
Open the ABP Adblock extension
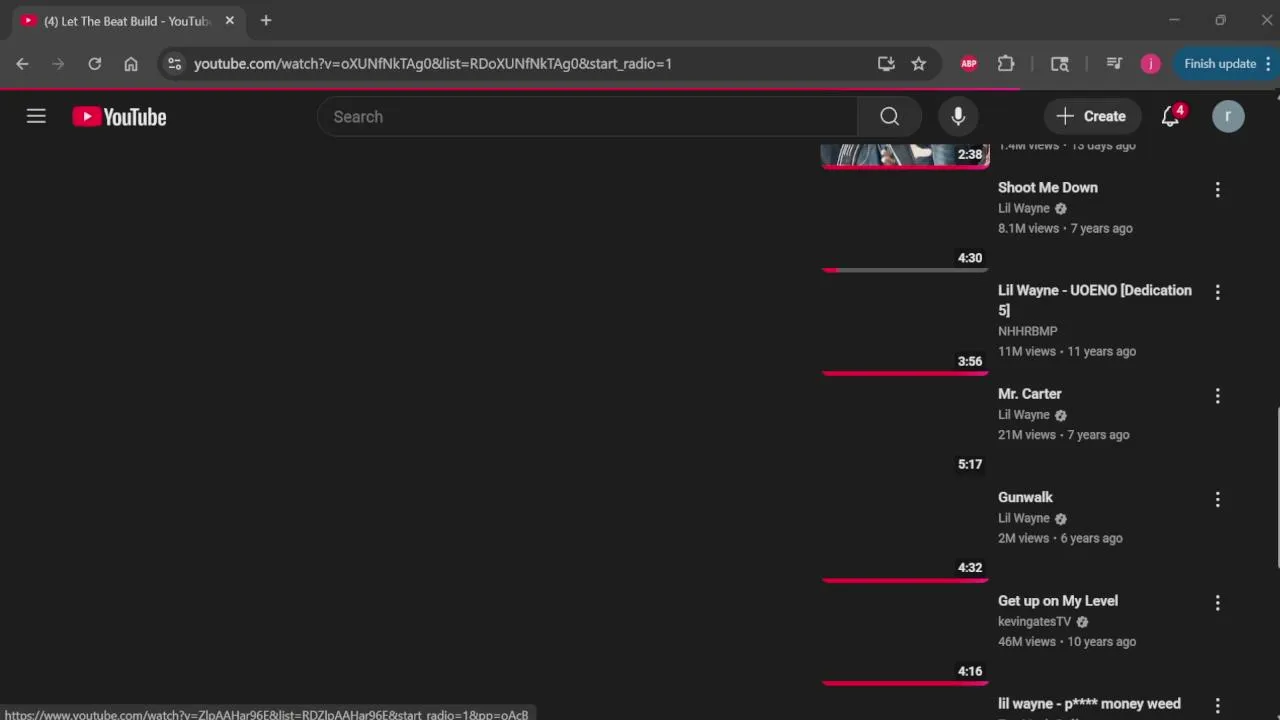[x=968, y=64]
